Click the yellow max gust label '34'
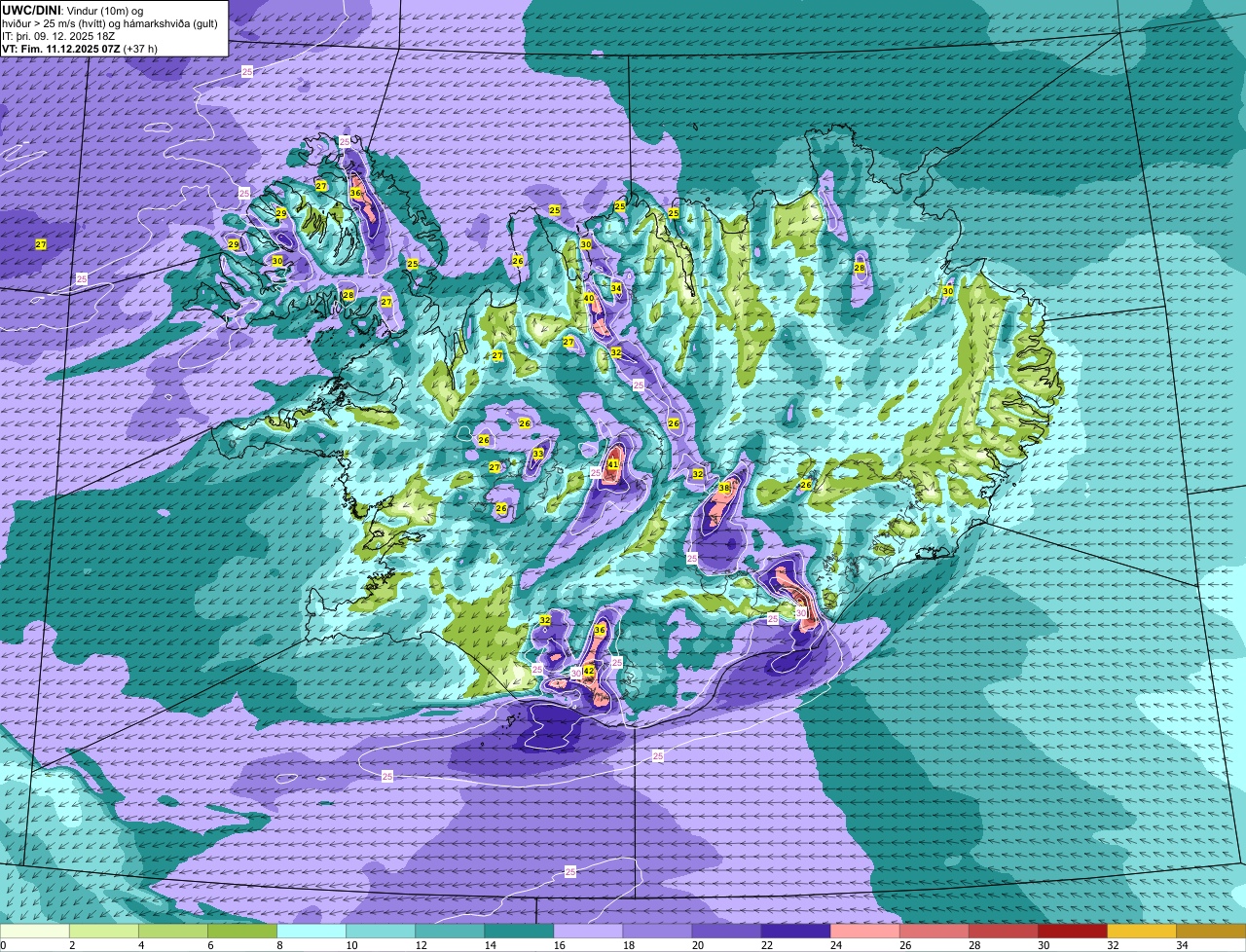This screenshot has width=1246, height=952. pyautogui.click(x=616, y=288)
